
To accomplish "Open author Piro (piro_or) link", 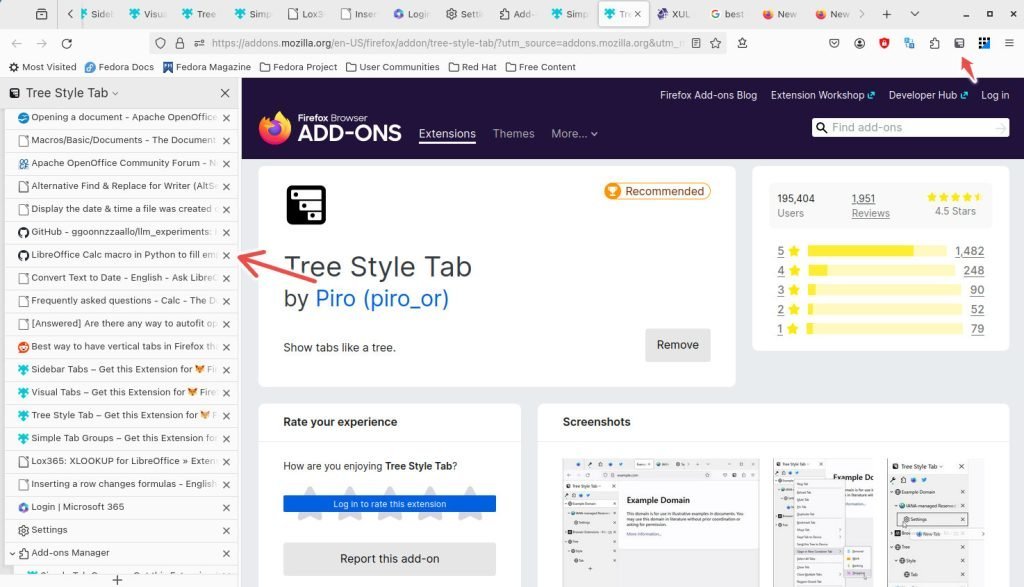I will point(382,298).
